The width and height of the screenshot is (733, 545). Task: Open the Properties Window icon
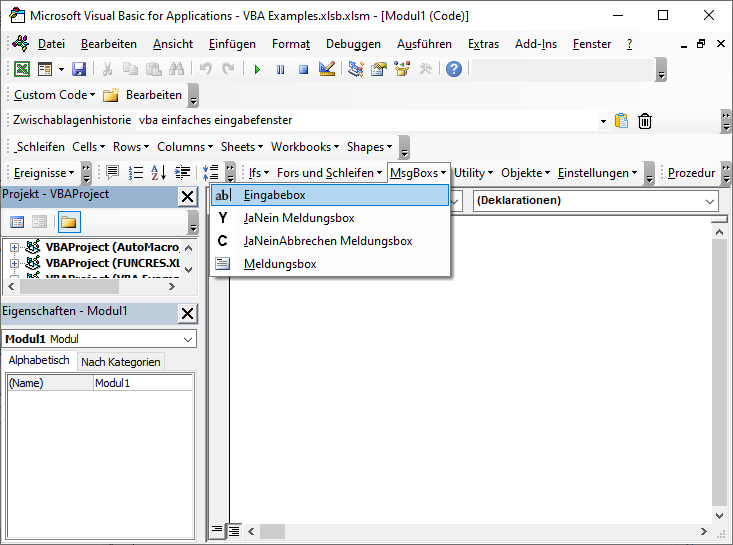pos(379,69)
